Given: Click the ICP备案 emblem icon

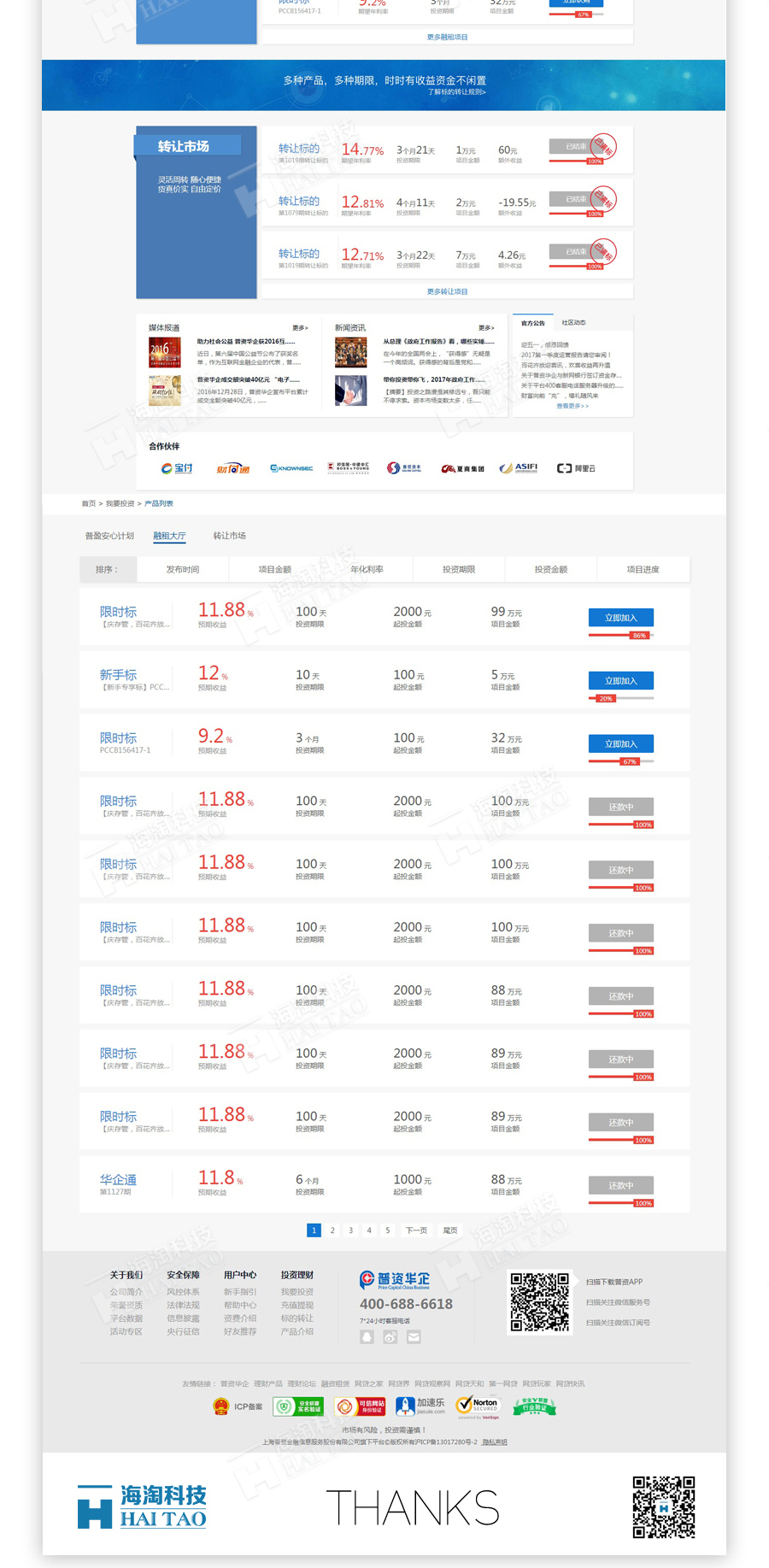Looking at the screenshot, I should pyautogui.click(x=220, y=1406).
